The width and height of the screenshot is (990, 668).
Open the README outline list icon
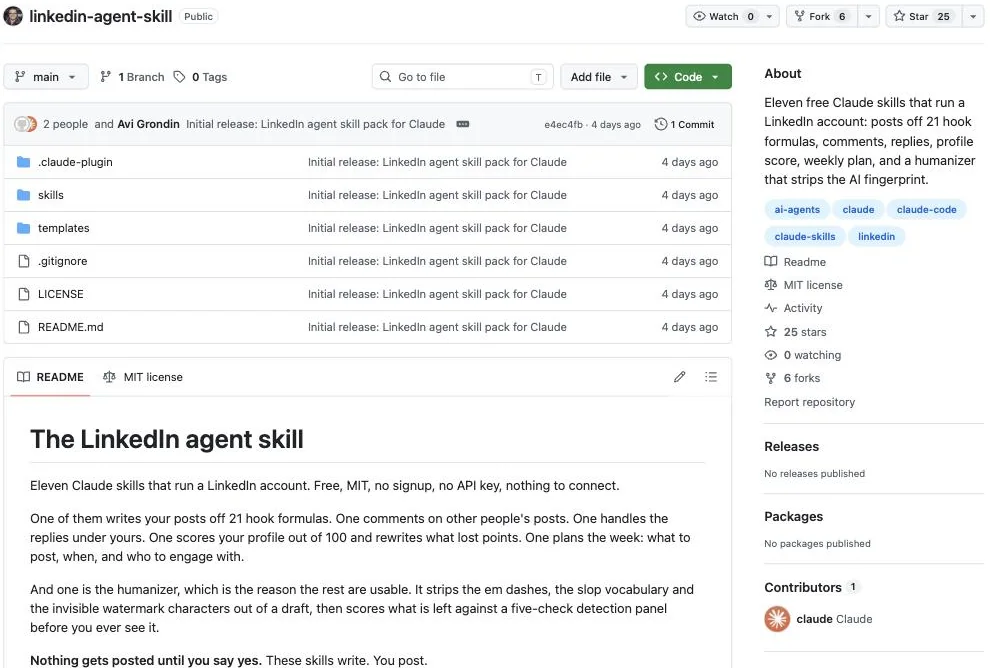711,377
